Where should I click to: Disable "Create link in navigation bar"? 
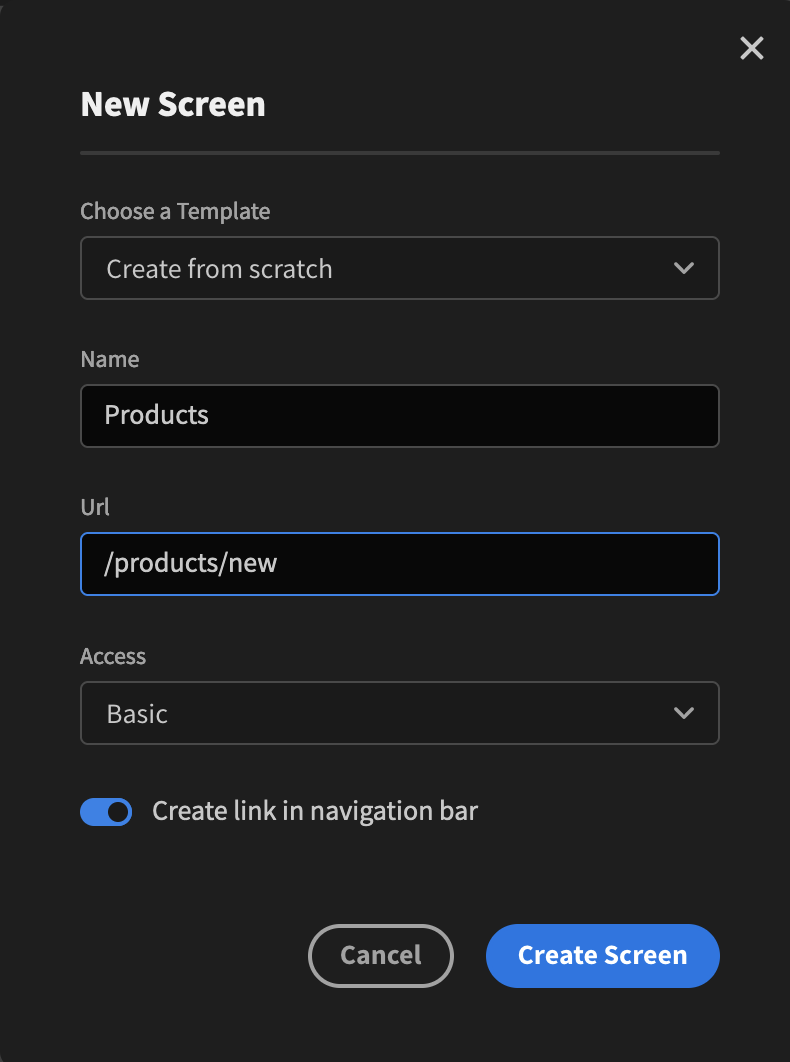tap(106, 812)
